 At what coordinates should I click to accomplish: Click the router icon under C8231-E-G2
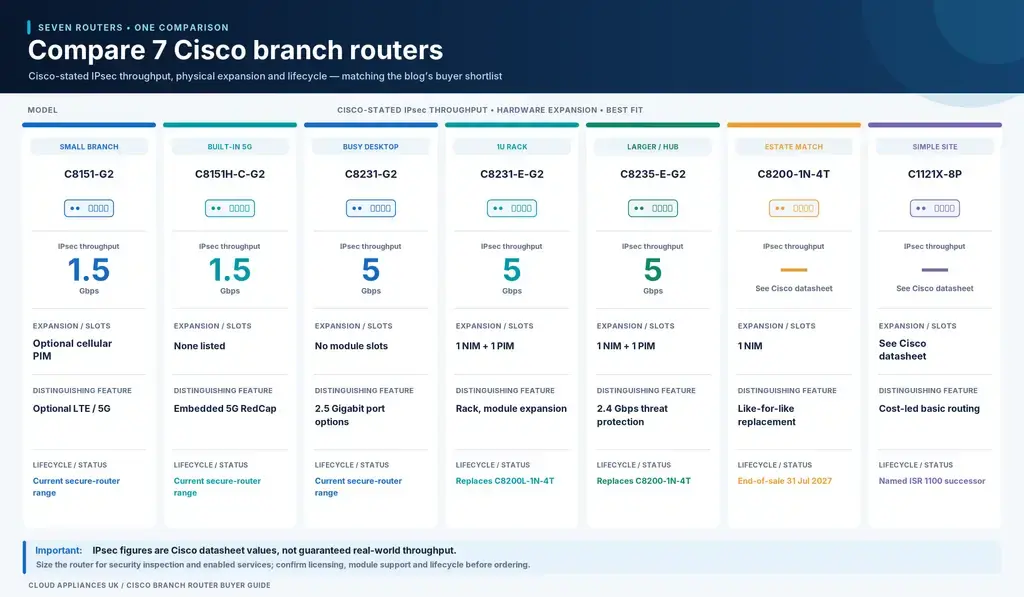point(512,208)
